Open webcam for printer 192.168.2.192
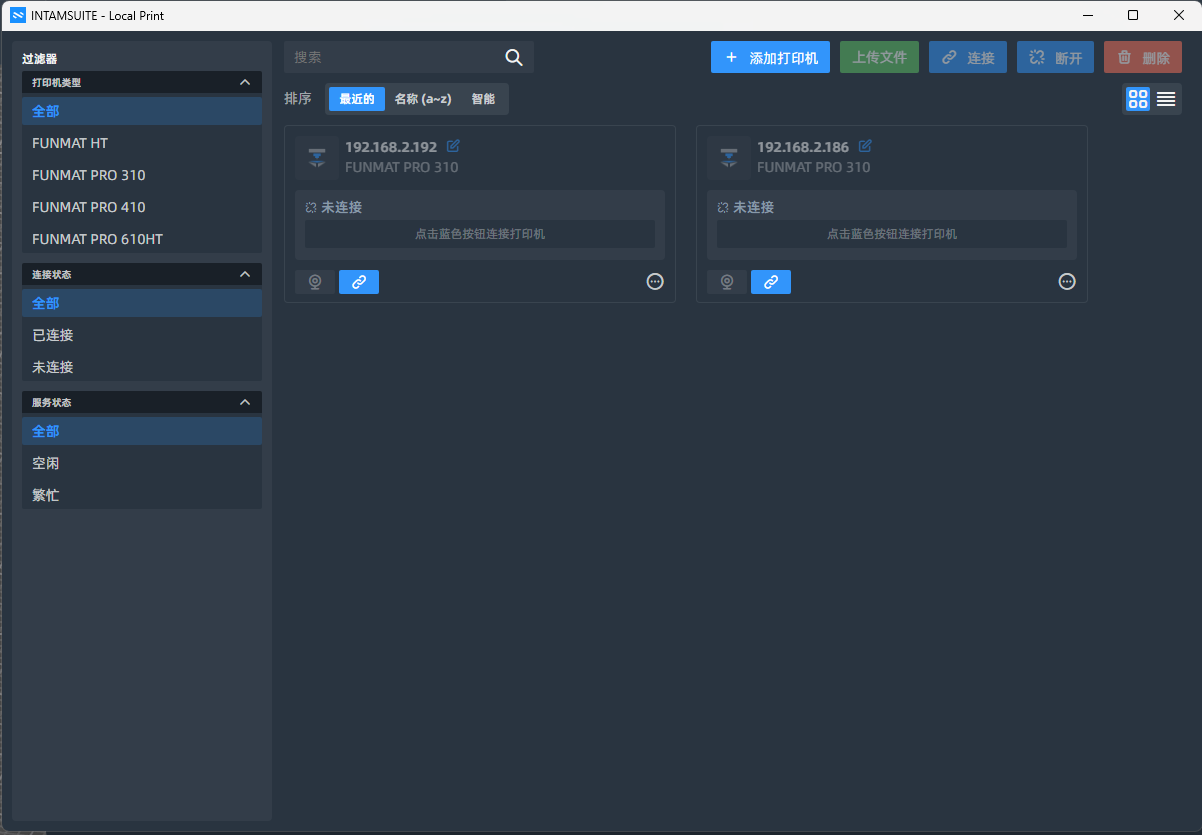 coord(315,282)
